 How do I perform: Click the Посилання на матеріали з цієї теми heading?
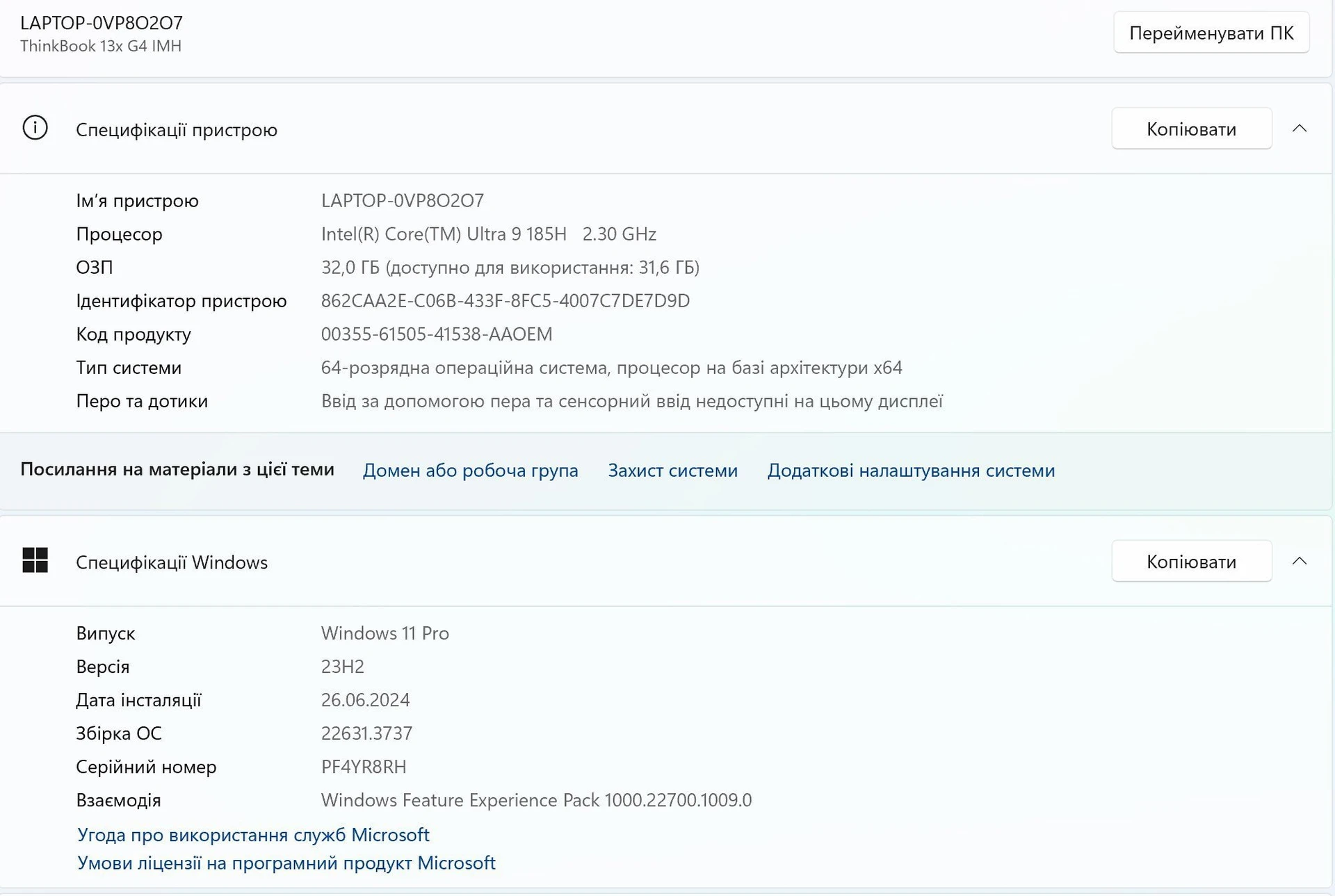(177, 469)
